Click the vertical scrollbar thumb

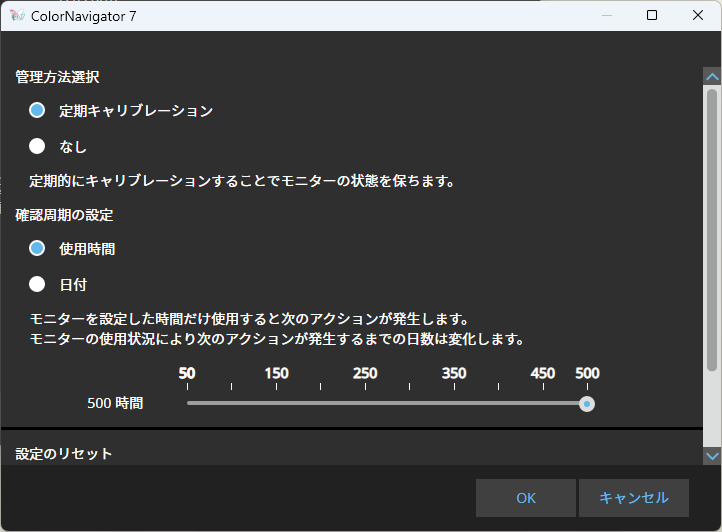(x=712, y=230)
